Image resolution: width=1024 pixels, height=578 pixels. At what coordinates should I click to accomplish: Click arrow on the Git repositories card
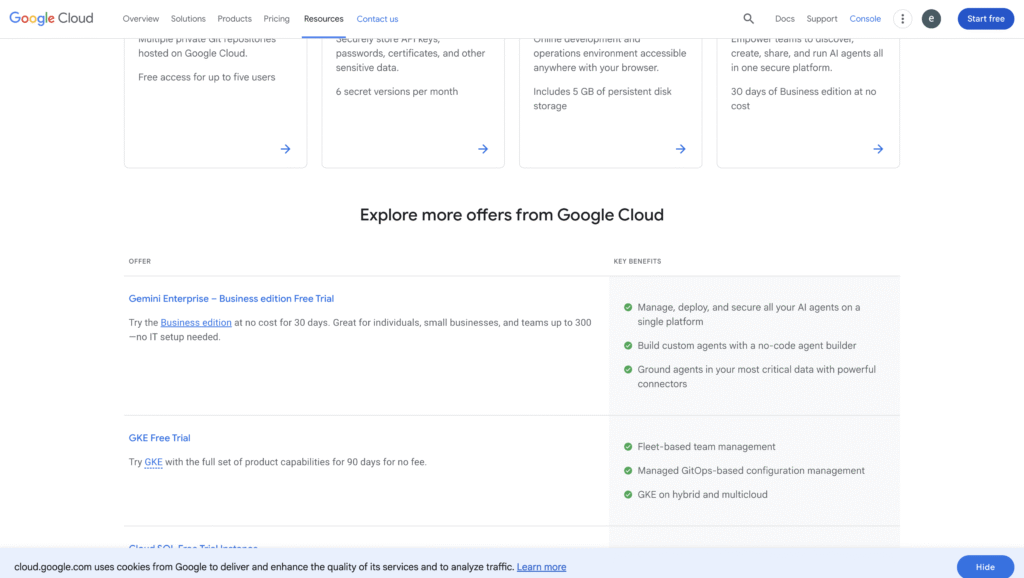click(x=285, y=149)
